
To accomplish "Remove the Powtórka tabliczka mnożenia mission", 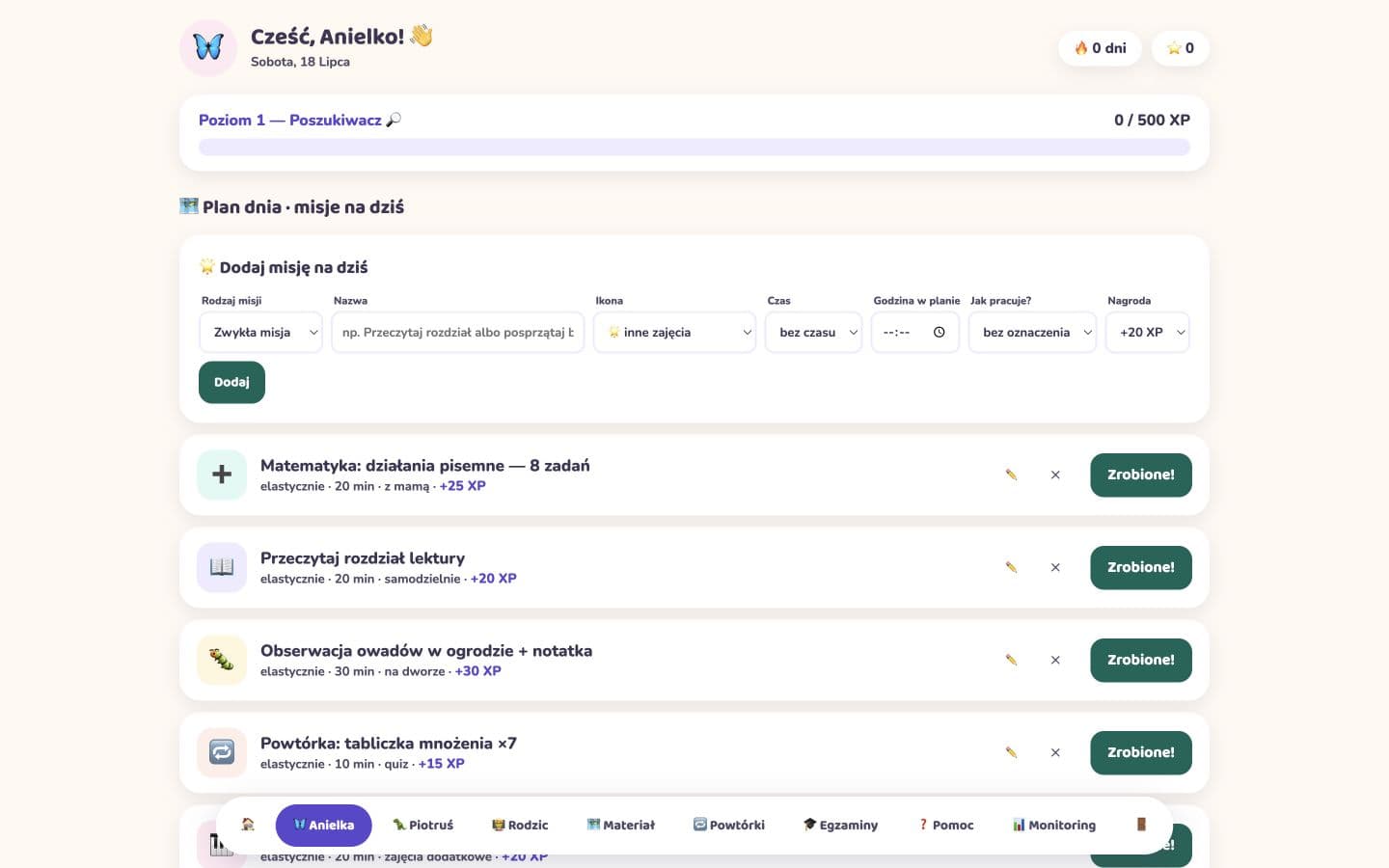I will click(x=1055, y=752).
